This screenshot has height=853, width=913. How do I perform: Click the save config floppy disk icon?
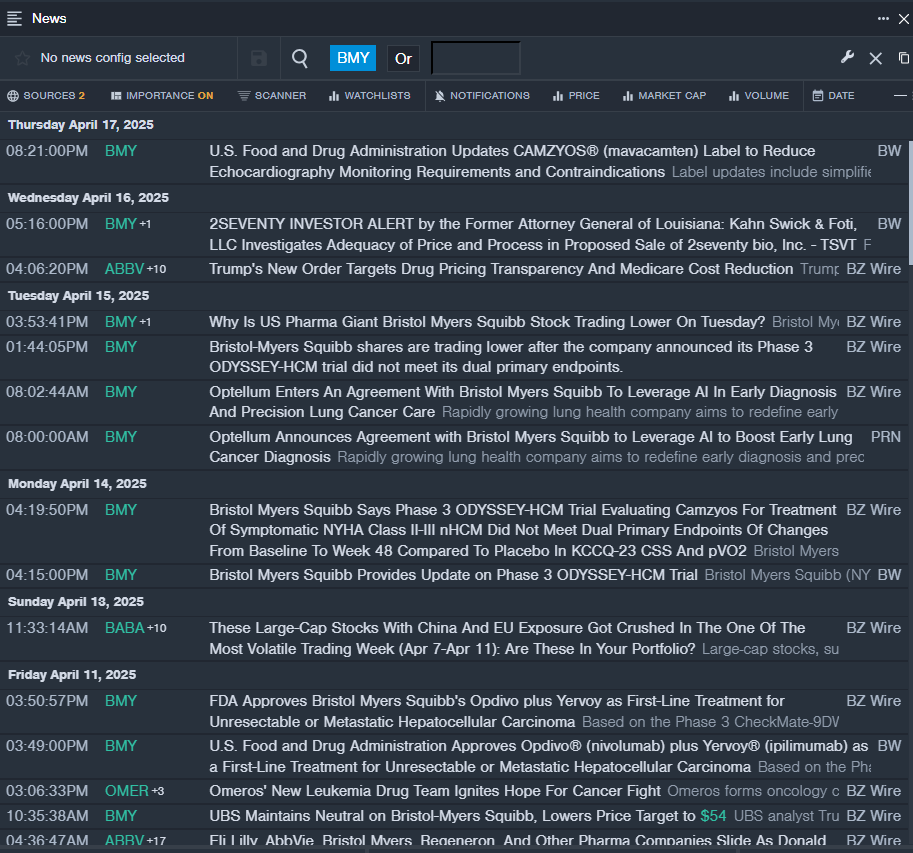tap(259, 58)
